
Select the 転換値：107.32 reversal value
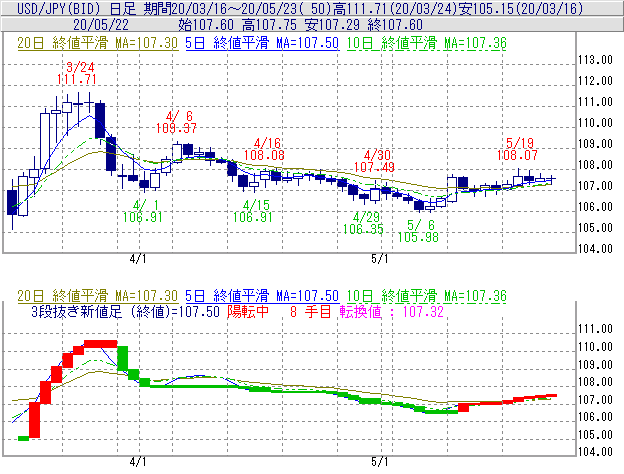point(392,312)
